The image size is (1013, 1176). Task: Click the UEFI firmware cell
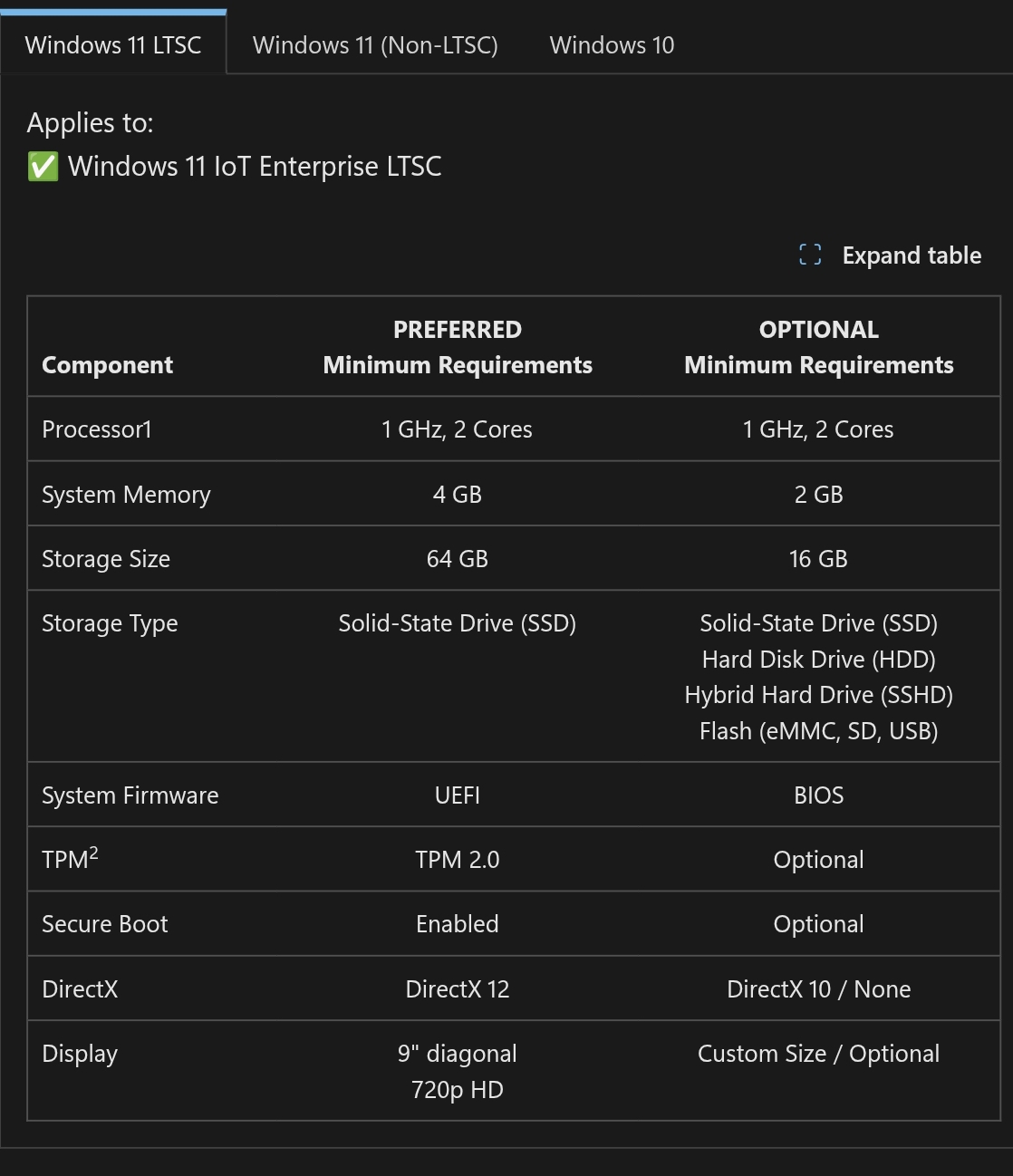click(458, 795)
